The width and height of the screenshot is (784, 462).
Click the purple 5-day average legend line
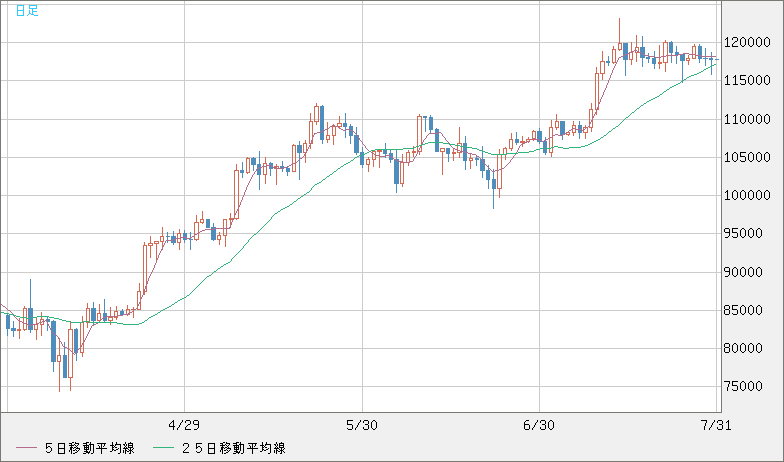26,448
